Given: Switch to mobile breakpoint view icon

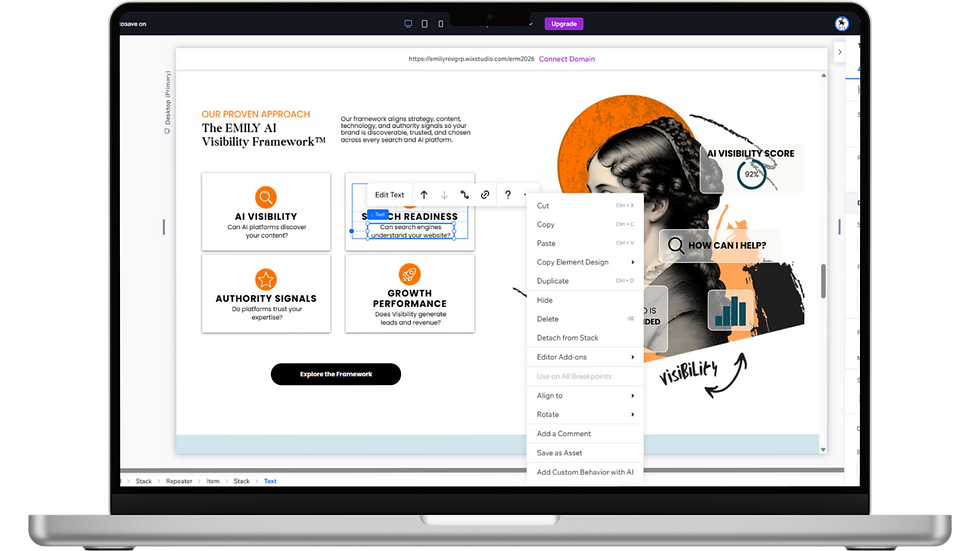Looking at the screenshot, I should pos(441,24).
